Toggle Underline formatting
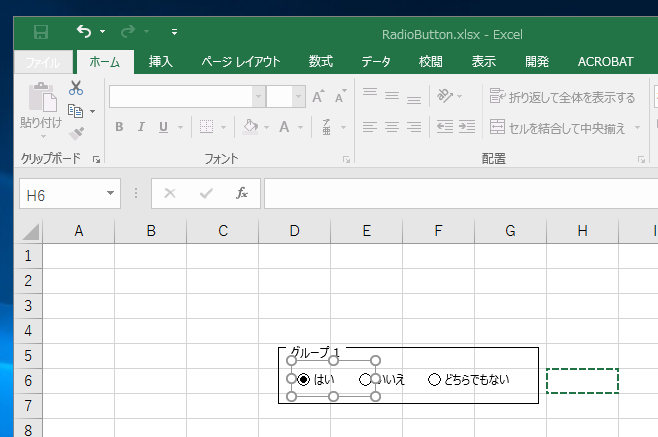Screen dimensions: 658x437 pyautogui.click(x=164, y=127)
